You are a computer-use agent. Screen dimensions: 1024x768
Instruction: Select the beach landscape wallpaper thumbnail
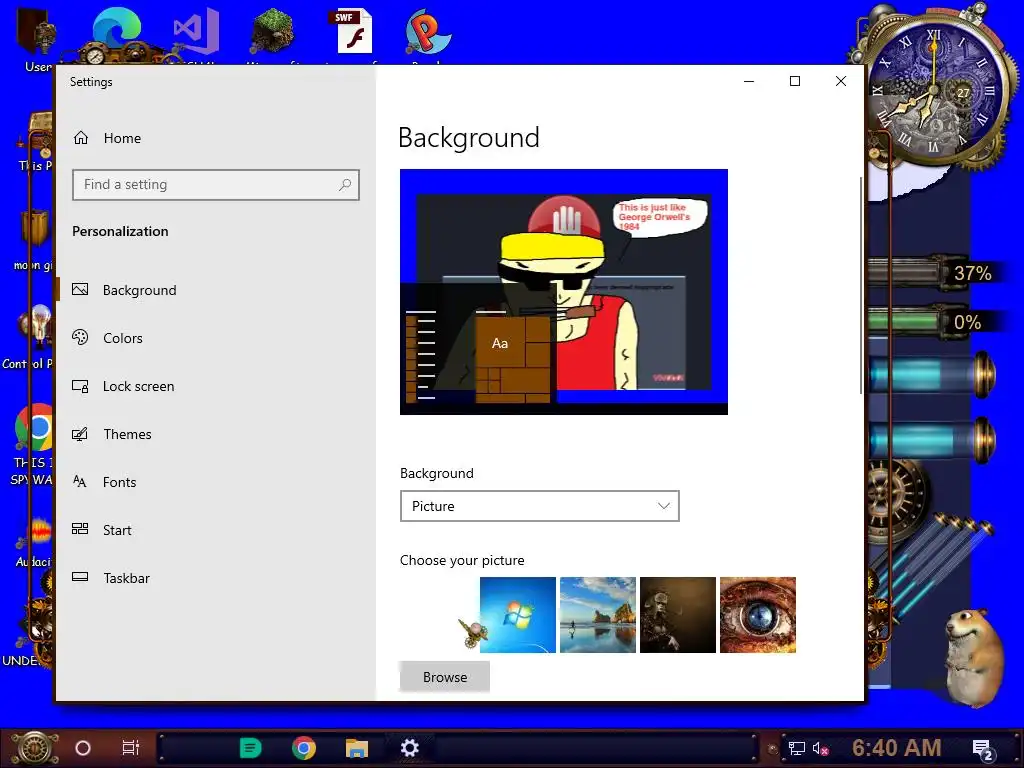pos(598,615)
